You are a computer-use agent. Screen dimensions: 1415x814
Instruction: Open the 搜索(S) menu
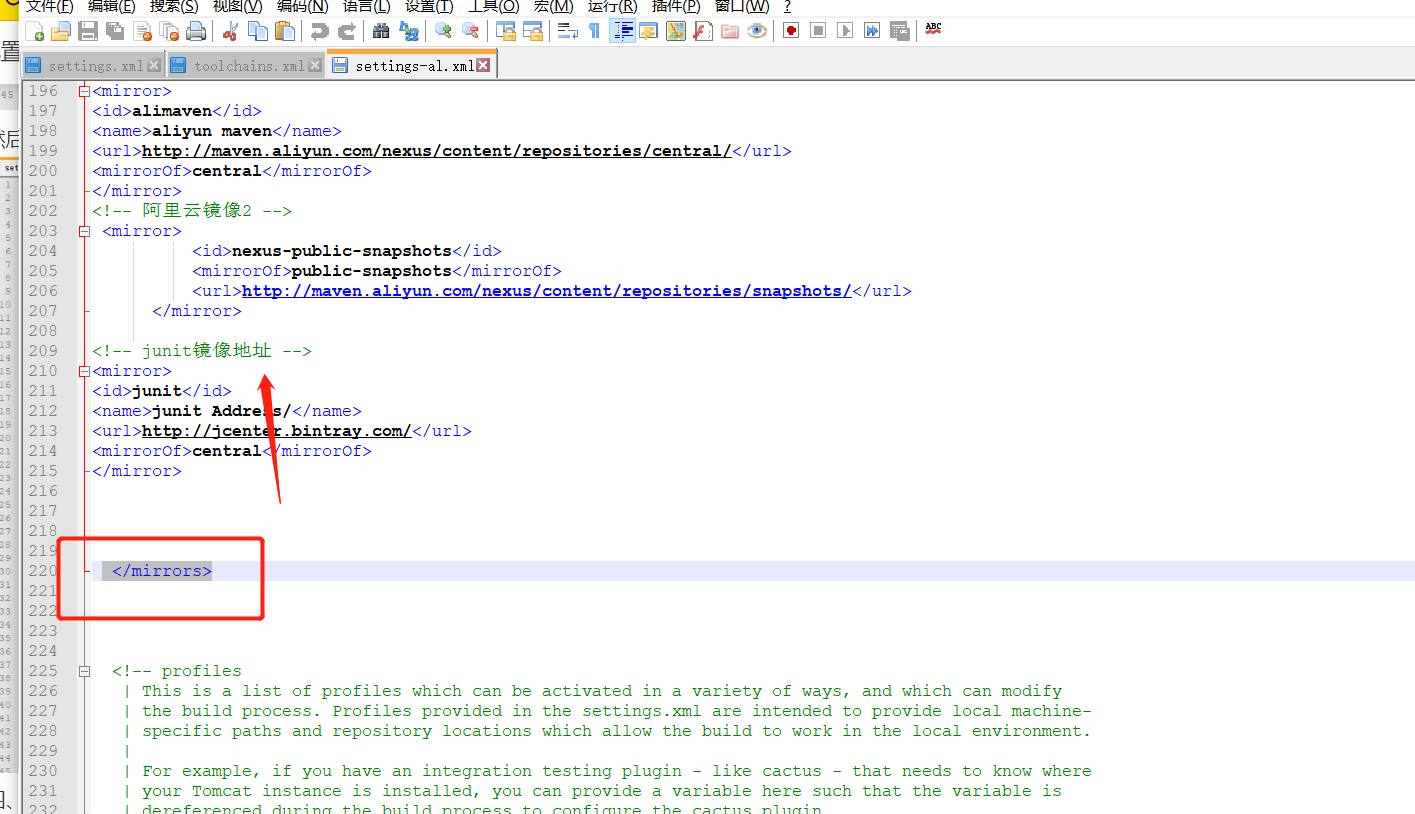pos(174,6)
